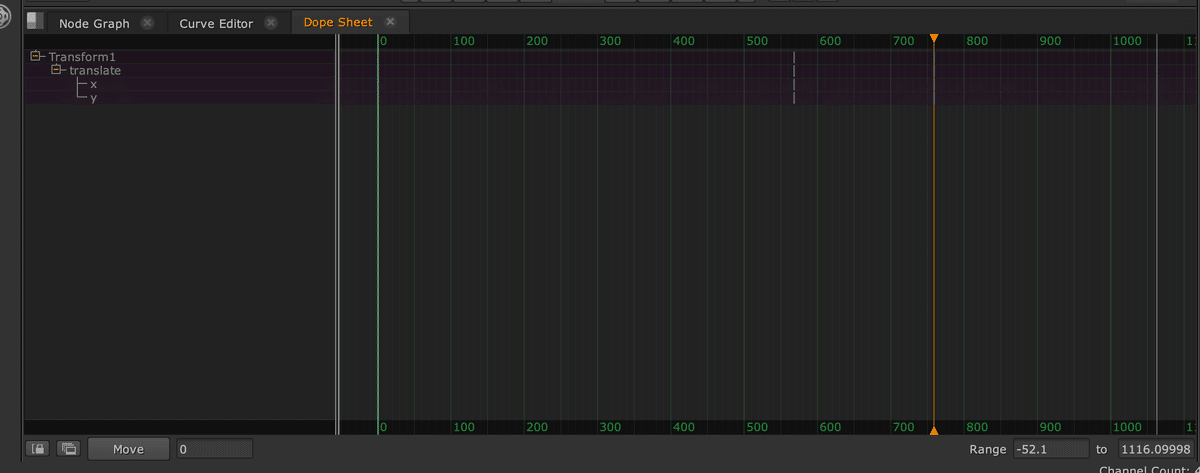
Task: Click frame 300 on the bottom ruler
Action: pyautogui.click(x=610, y=427)
